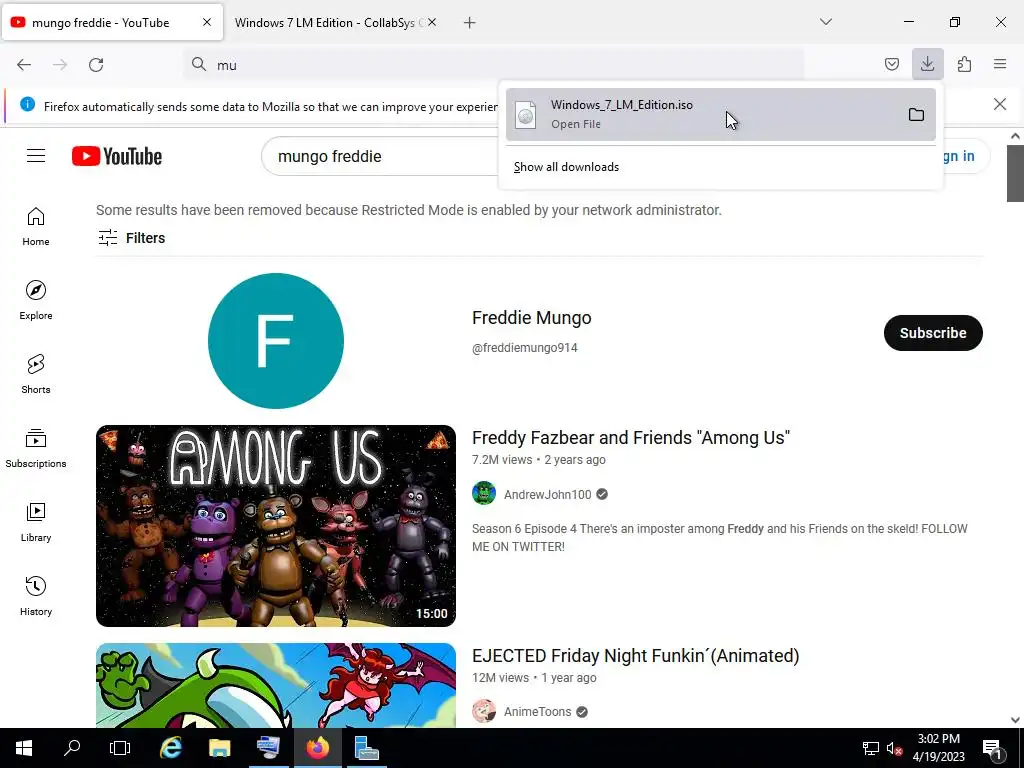Switch to Firefox taskbar icon
This screenshot has width=1024, height=768.
[x=317, y=748]
